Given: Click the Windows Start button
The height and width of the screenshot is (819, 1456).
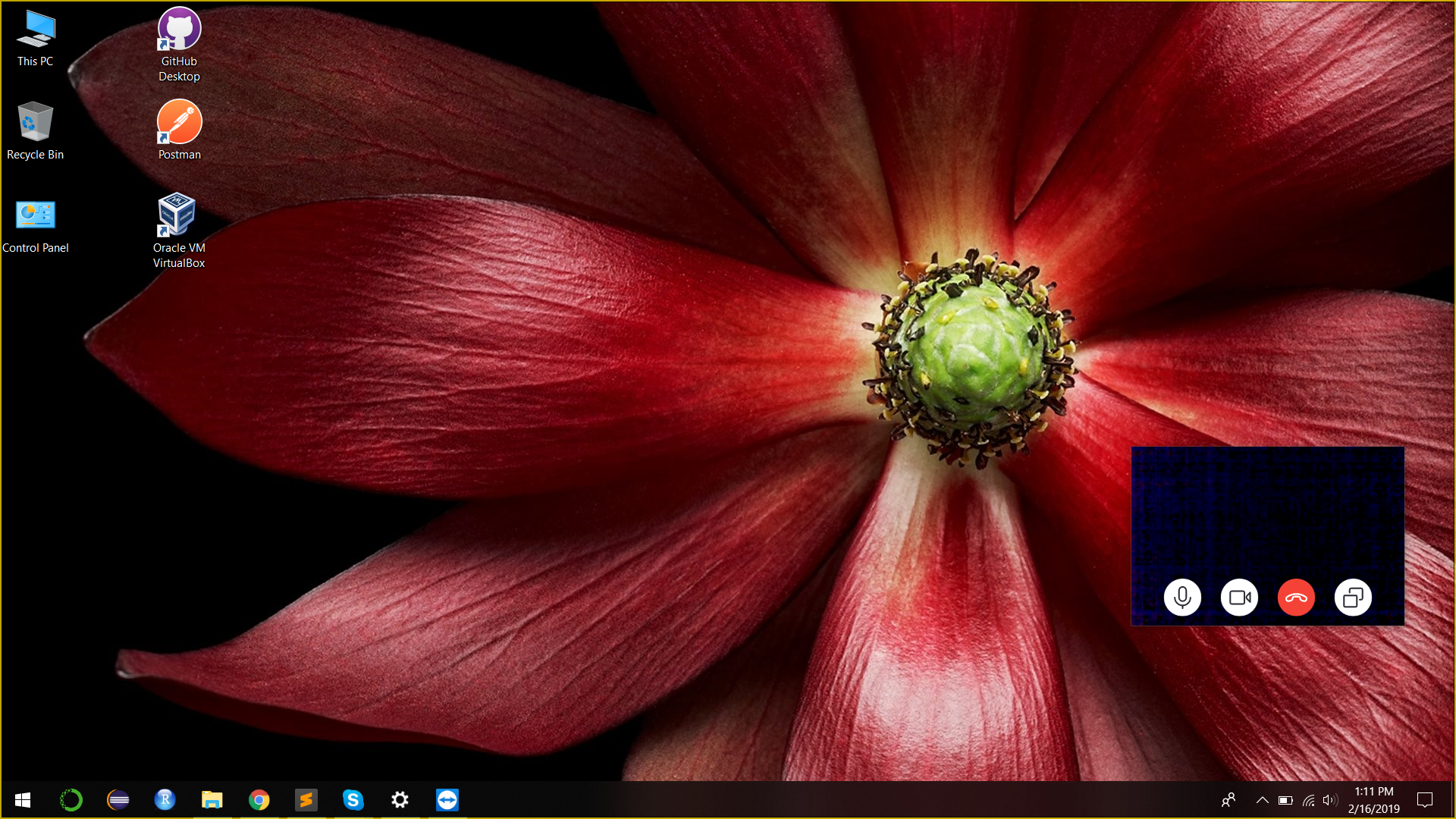Looking at the screenshot, I should pos(23,800).
